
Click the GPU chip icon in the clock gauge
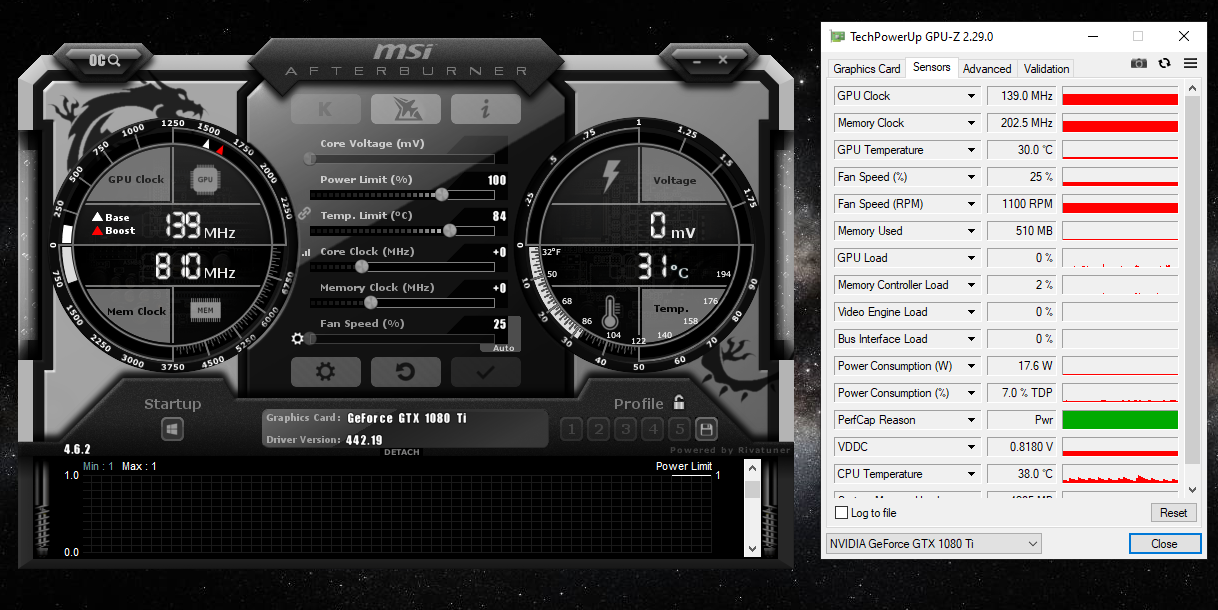(x=205, y=180)
